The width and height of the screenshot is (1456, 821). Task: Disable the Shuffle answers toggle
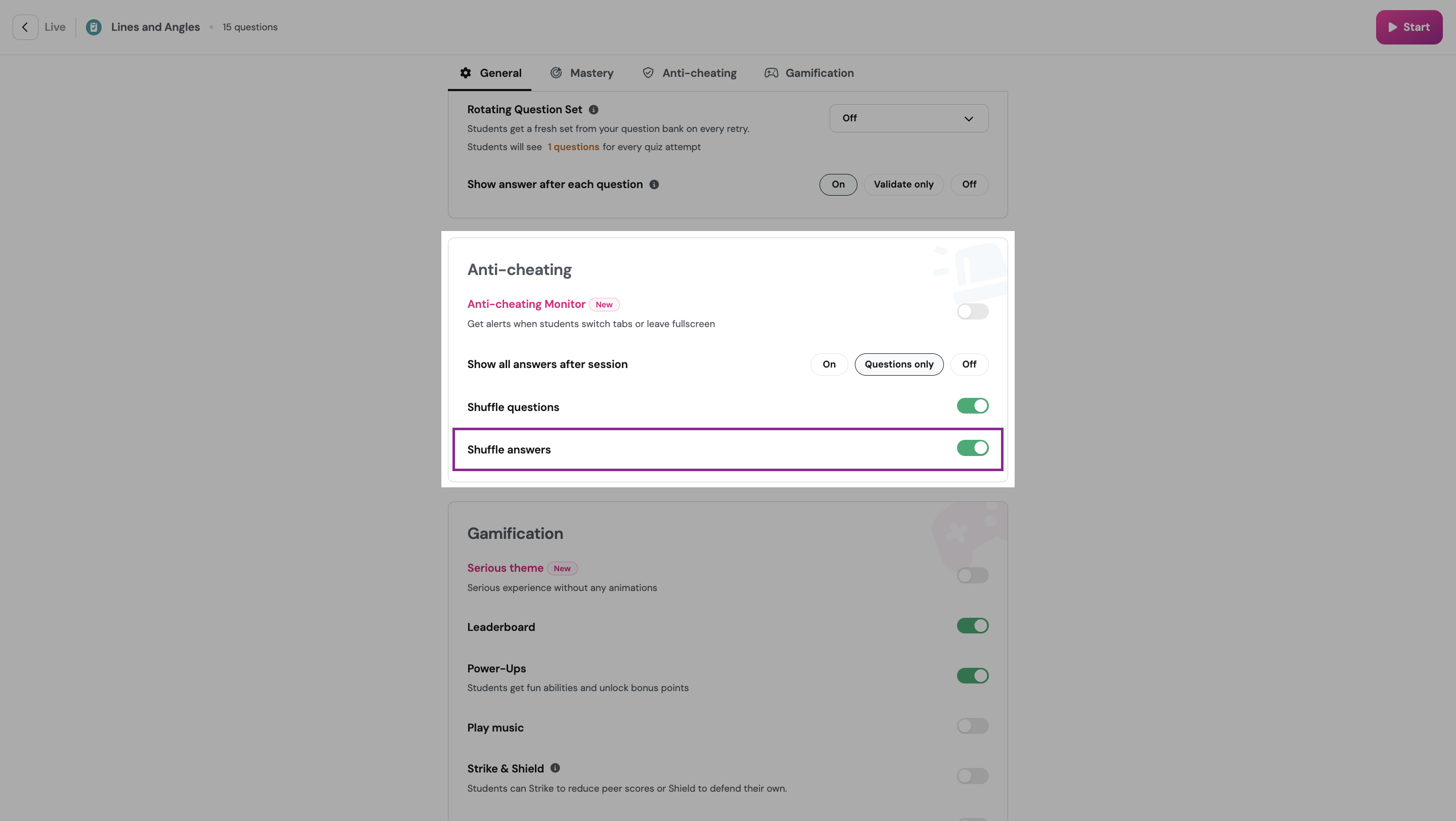pos(972,448)
